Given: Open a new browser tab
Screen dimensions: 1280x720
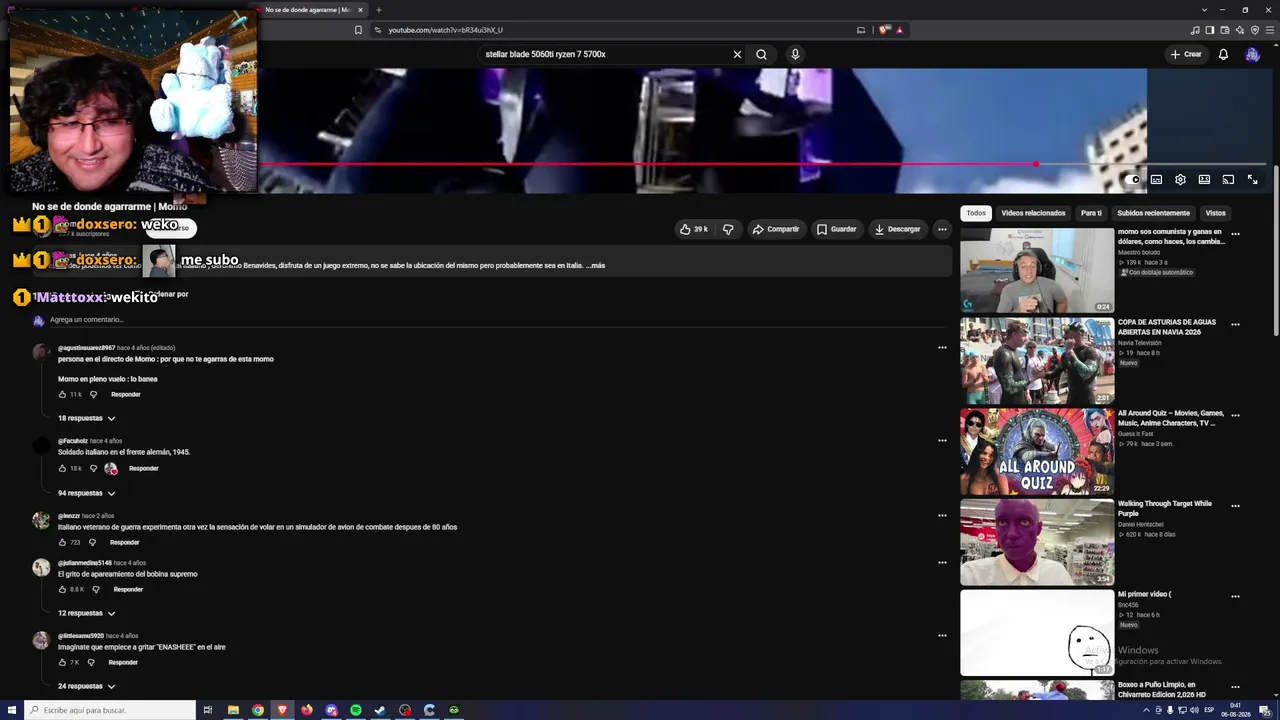Looking at the screenshot, I should point(378,10).
